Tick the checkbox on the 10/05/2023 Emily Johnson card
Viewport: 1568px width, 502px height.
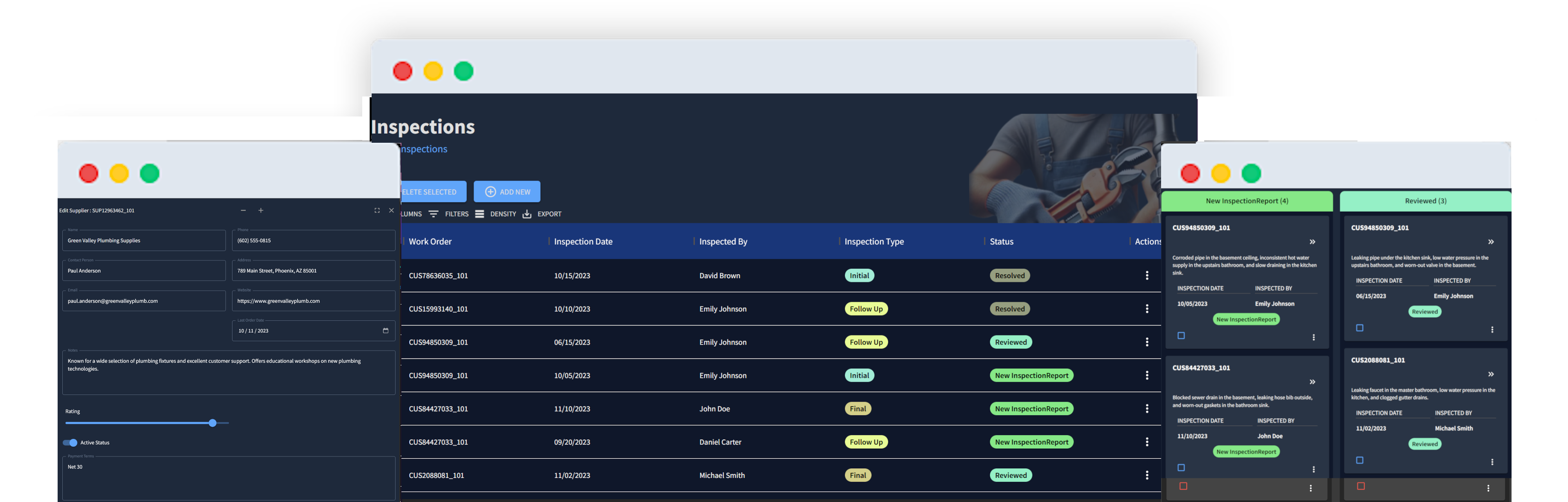[1181, 336]
